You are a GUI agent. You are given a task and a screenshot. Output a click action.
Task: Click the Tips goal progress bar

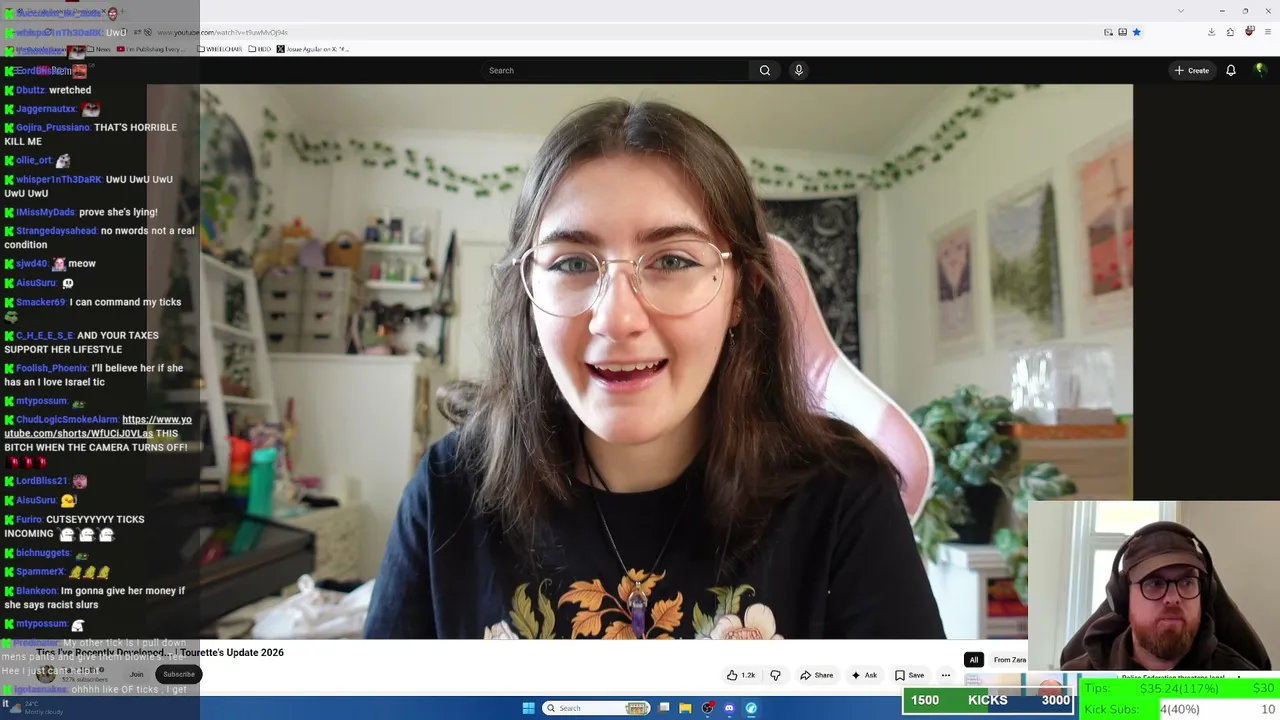(x=1179, y=688)
